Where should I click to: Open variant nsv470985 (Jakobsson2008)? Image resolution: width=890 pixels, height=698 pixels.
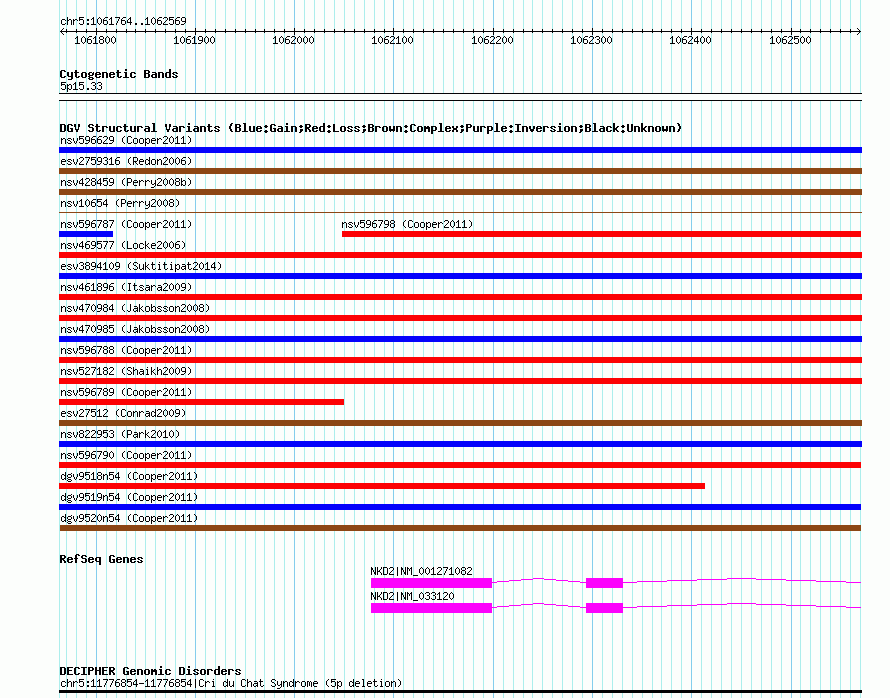[x=135, y=329]
